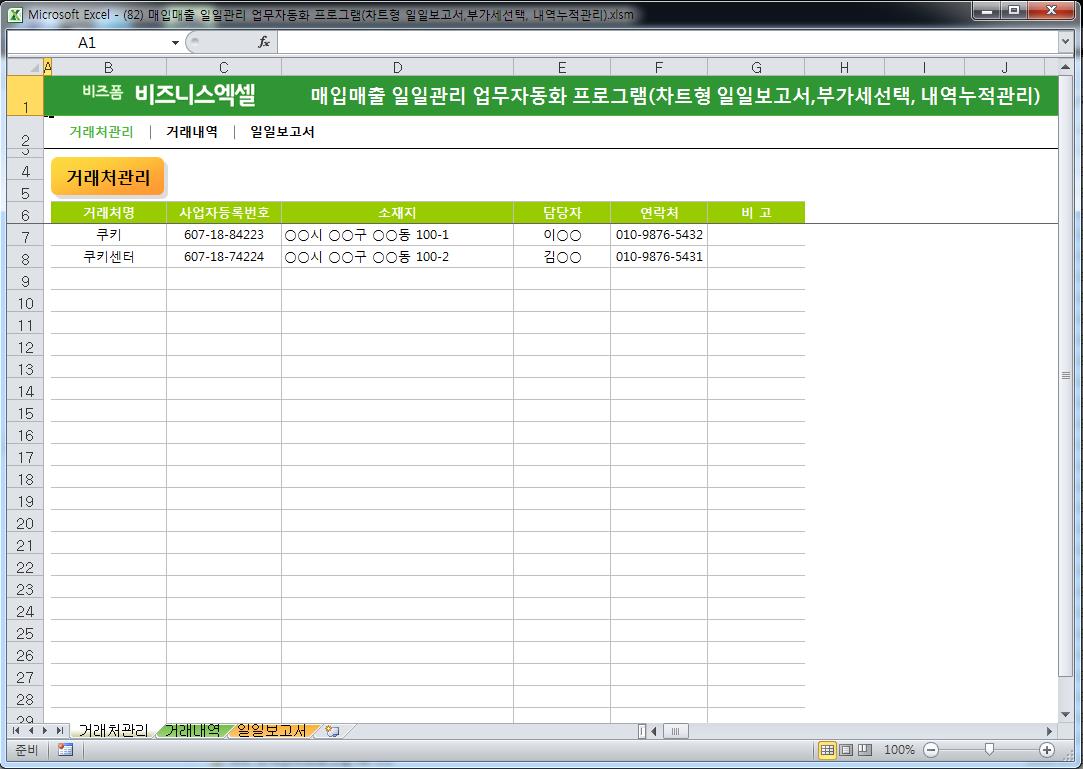Click the insert new worksheet icon
This screenshot has height=769, width=1083.
[332, 731]
